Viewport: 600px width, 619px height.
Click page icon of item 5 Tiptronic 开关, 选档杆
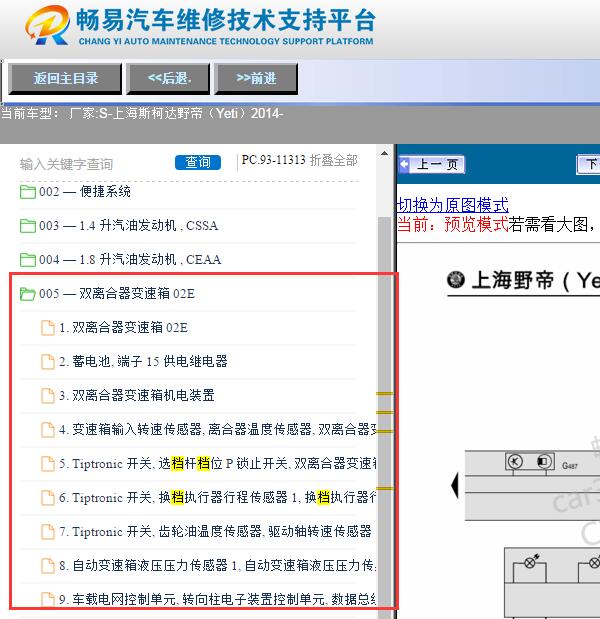point(48,464)
